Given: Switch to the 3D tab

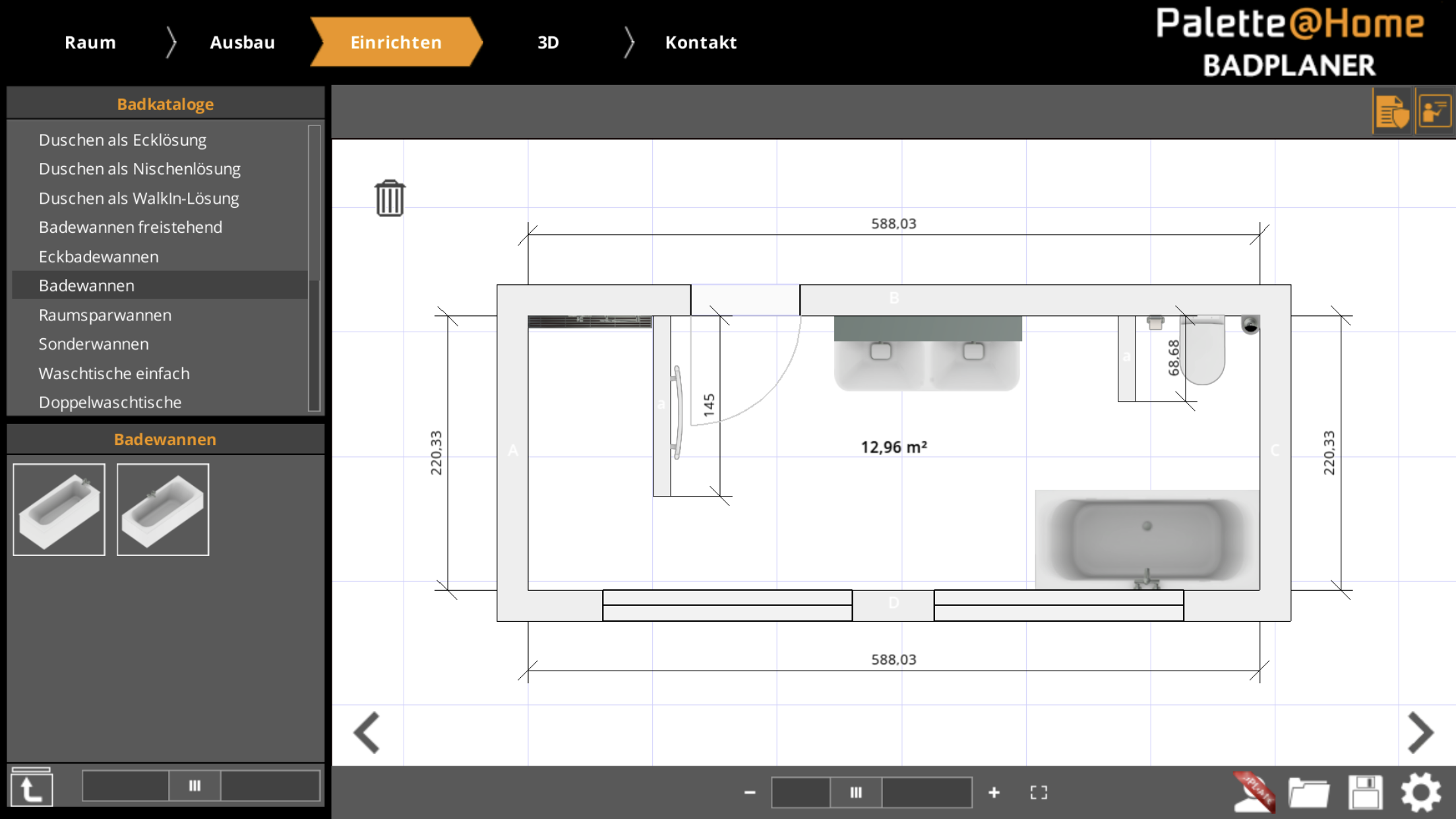Looking at the screenshot, I should [x=548, y=42].
